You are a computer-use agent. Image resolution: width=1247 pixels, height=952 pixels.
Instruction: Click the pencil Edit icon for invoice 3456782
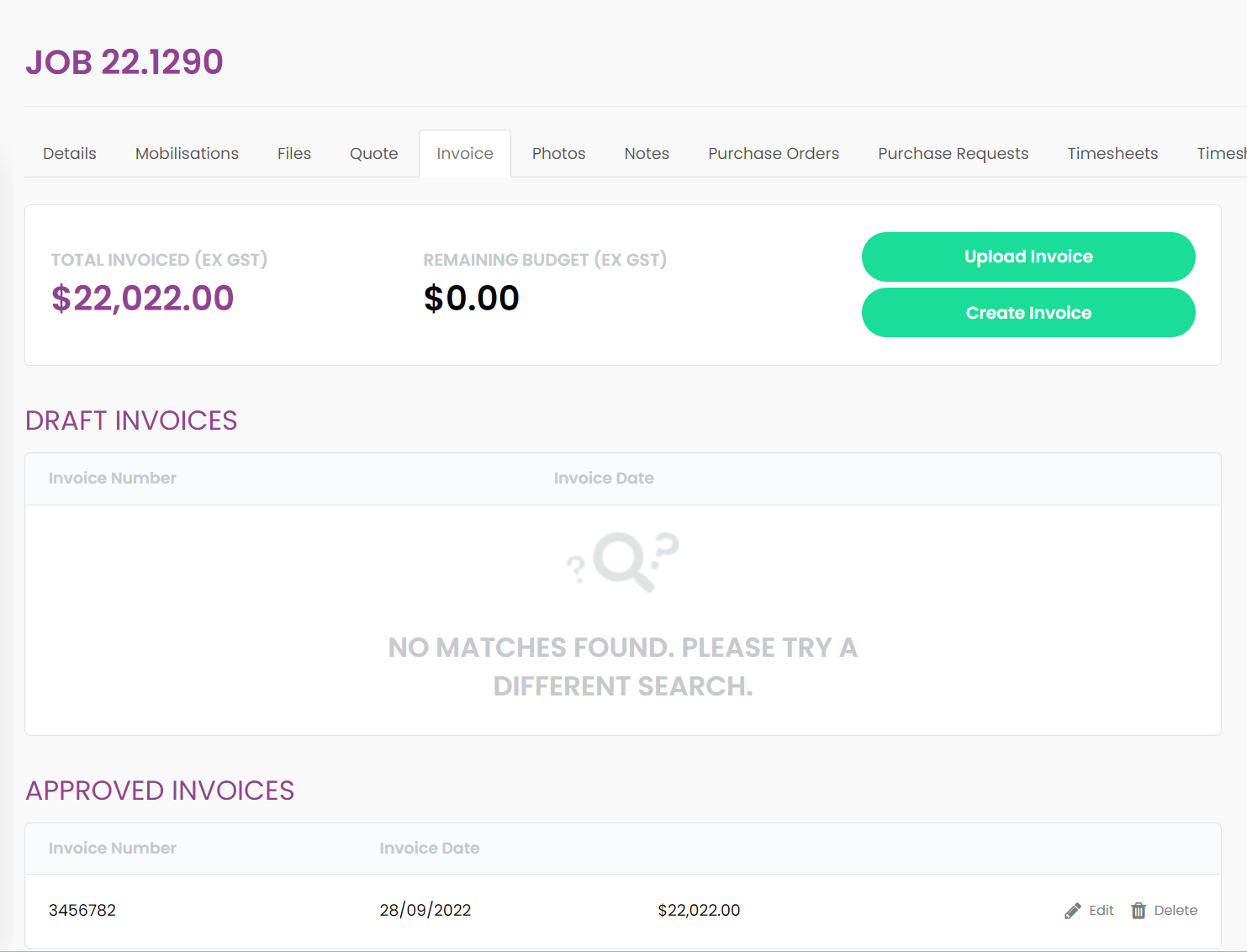(1072, 911)
